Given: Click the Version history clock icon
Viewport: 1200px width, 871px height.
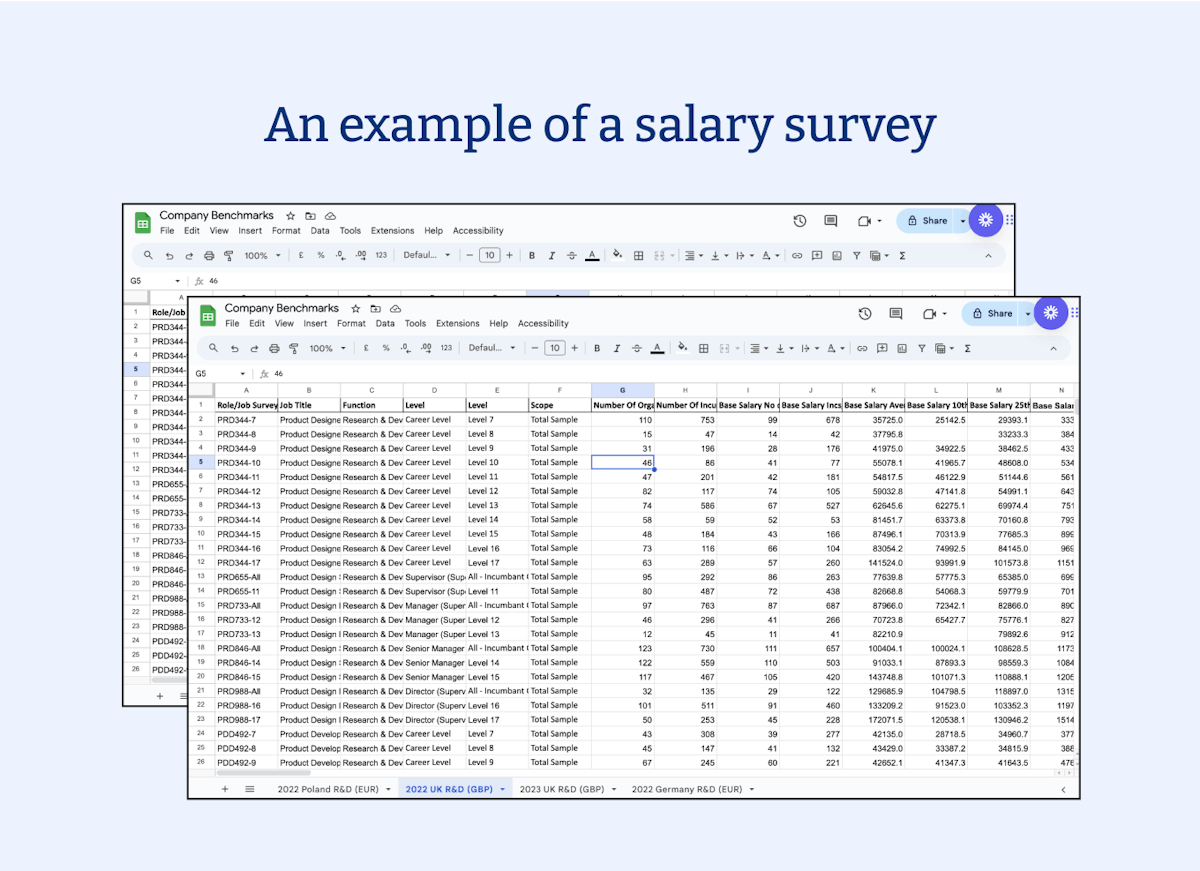Looking at the screenshot, I should [x=864, y=313].
